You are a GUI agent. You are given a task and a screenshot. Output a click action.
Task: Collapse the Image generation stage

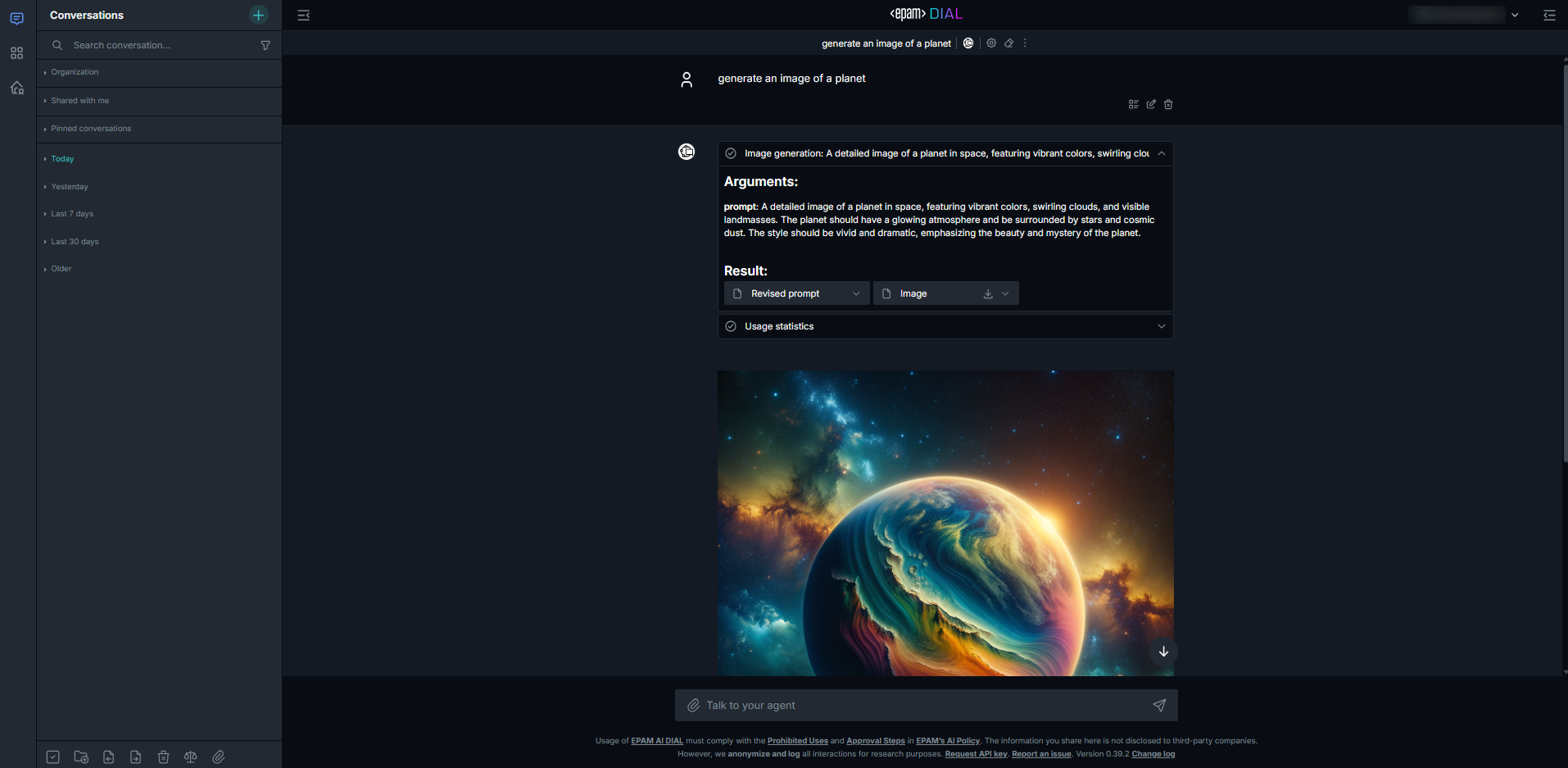point(1161,153)
